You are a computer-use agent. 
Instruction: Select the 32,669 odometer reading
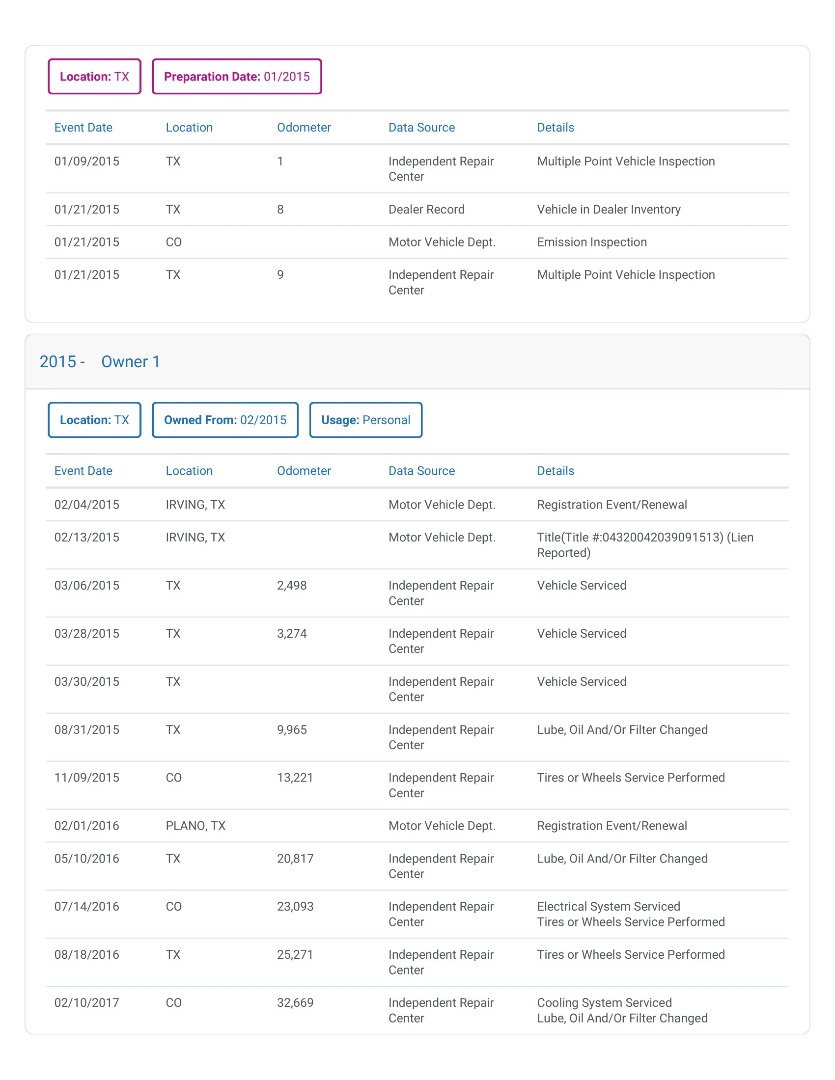point(295,1003)
